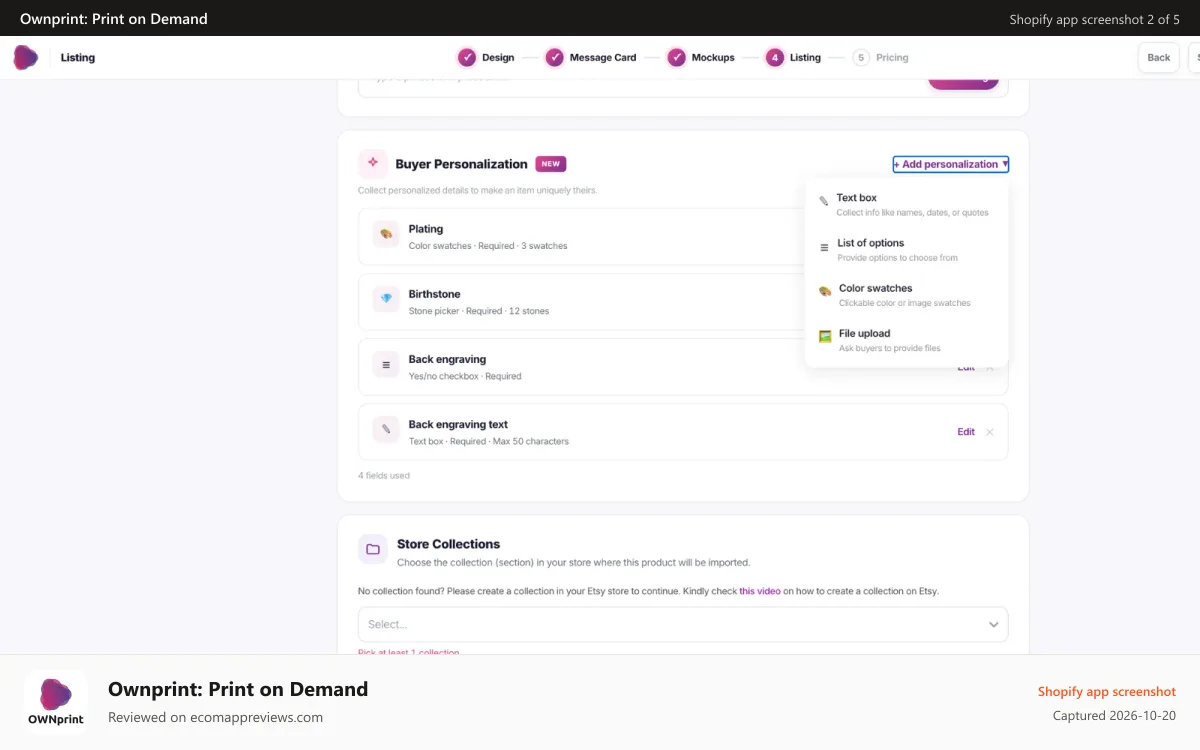Click 'Yes/no checkbox · Required' text

tap(465, 376)
